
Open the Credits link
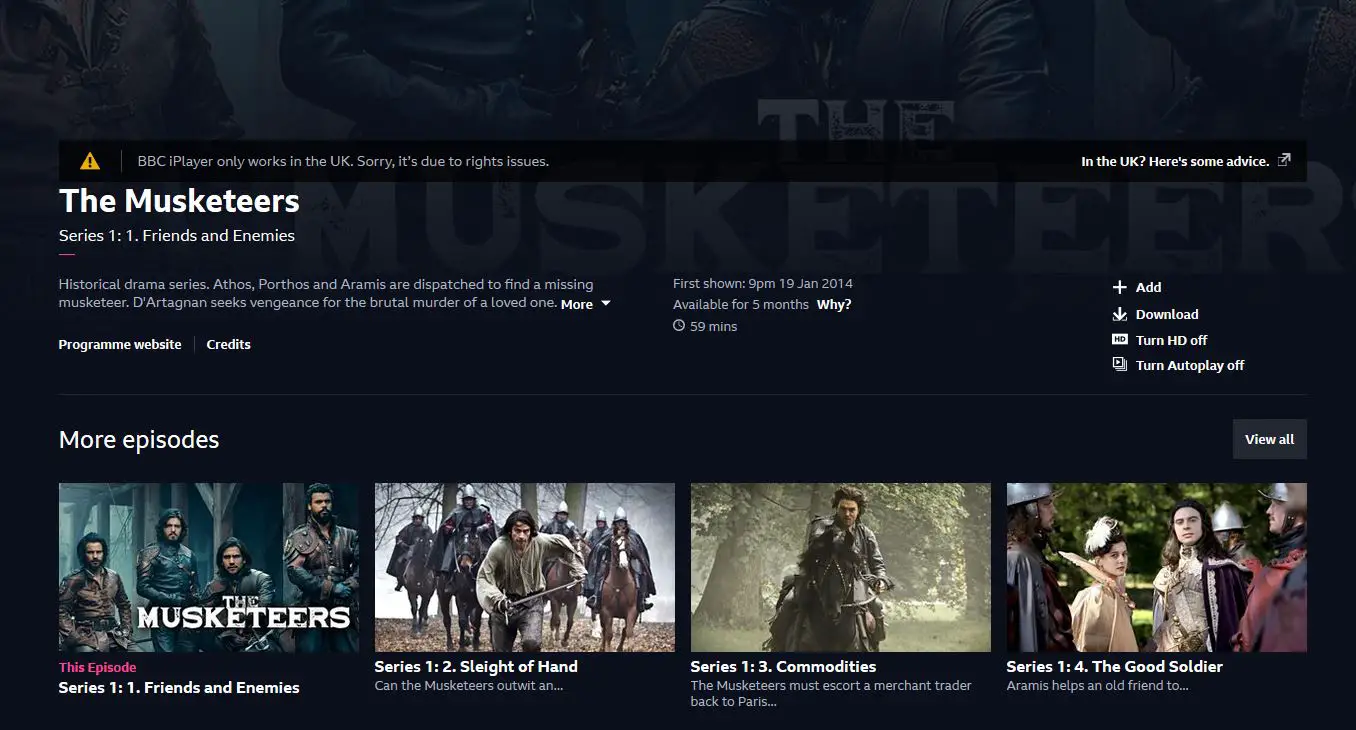click(228, 344)
